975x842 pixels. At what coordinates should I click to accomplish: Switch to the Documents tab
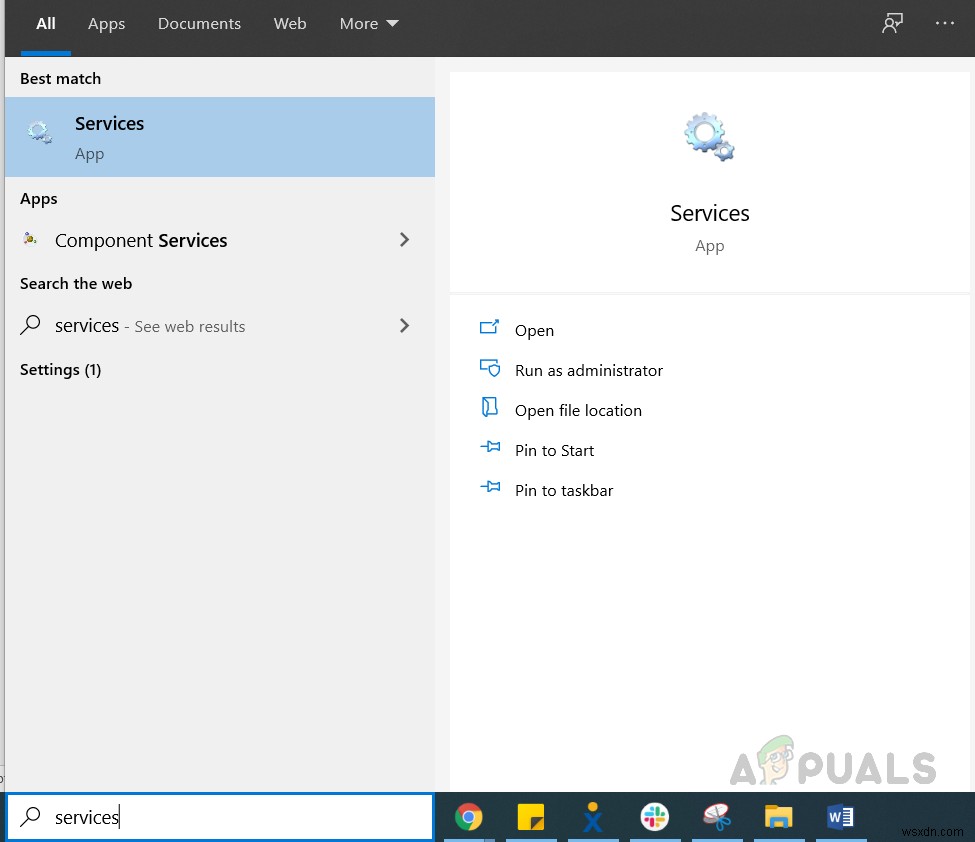[x=199, y=24]
